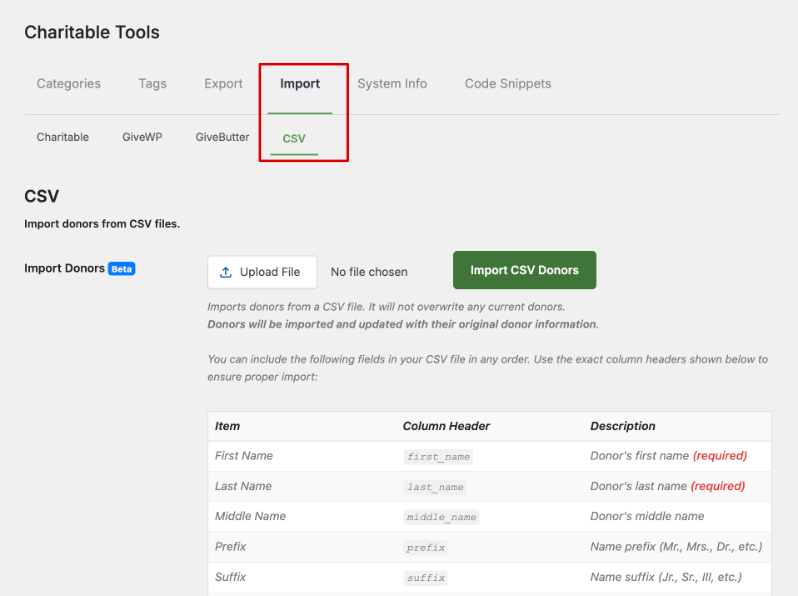Open the Code Snippets tab

click(508, 83)
